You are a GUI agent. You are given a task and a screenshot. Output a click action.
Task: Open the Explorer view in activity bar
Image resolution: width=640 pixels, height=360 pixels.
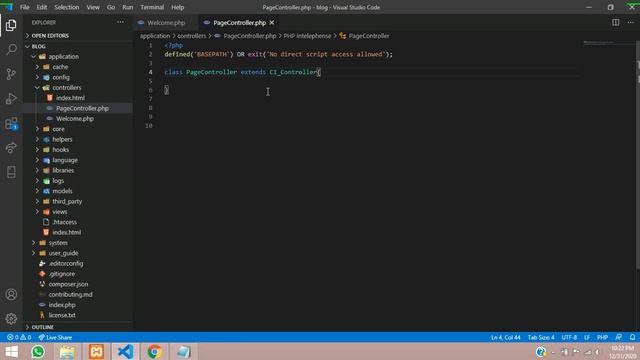11,25
